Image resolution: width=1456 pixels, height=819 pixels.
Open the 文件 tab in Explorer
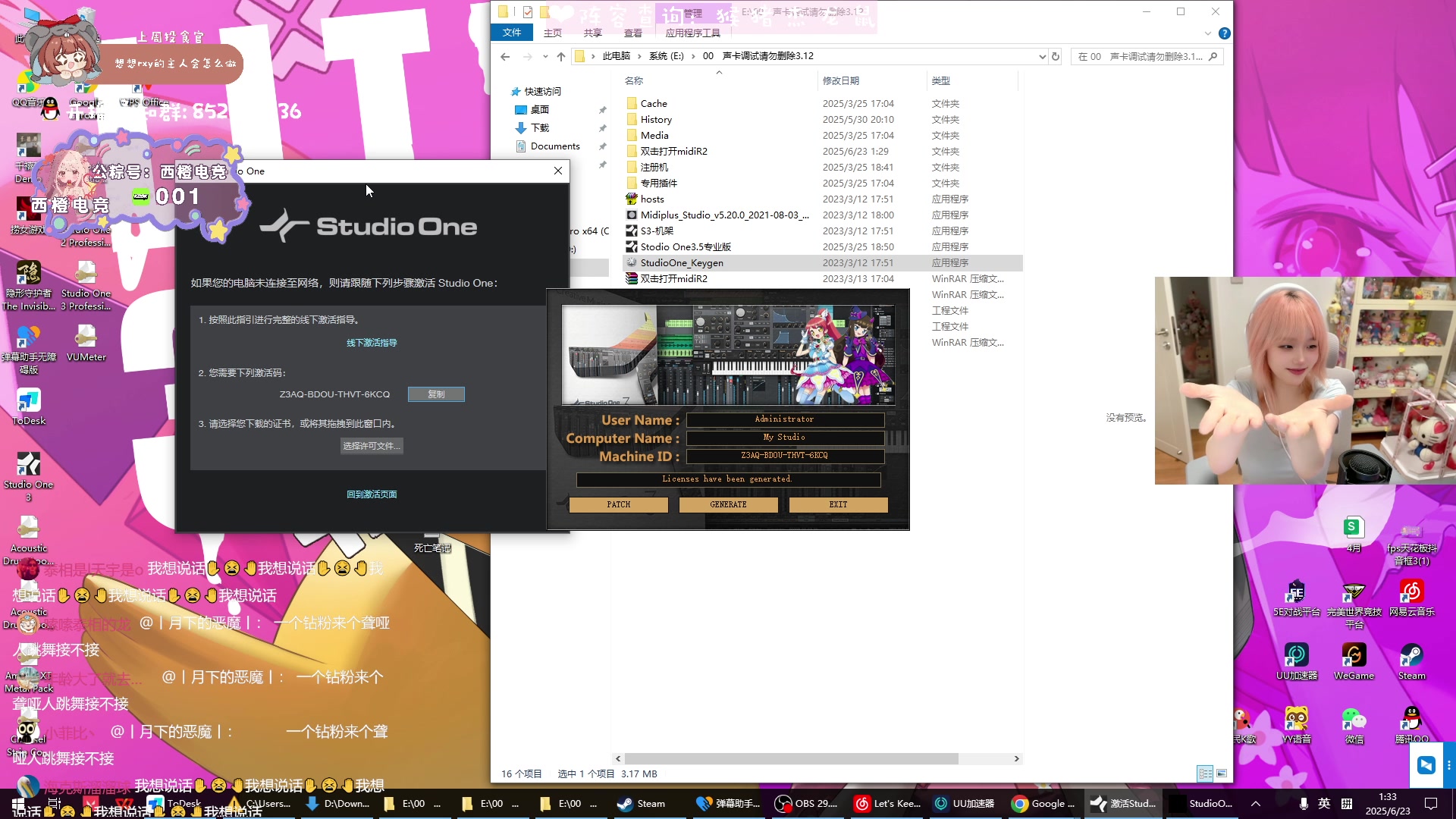512,33
